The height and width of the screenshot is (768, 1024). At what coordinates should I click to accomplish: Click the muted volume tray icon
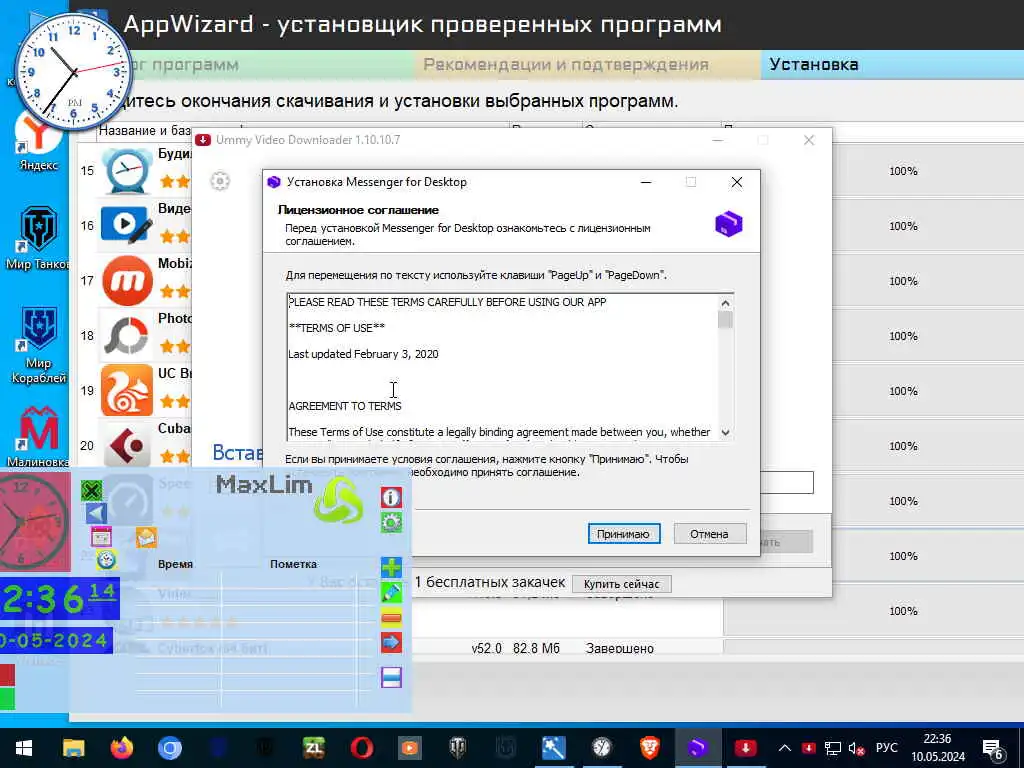click(856, 748)
